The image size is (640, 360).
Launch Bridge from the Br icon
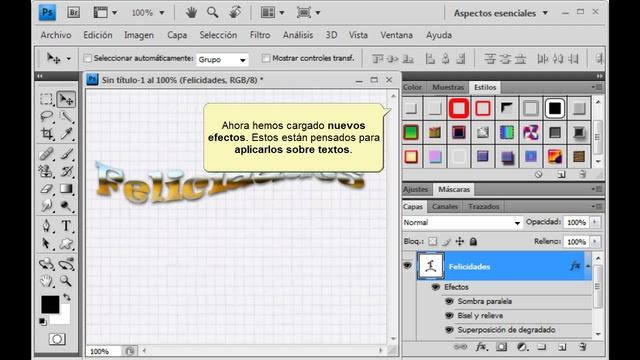(73, 13)
